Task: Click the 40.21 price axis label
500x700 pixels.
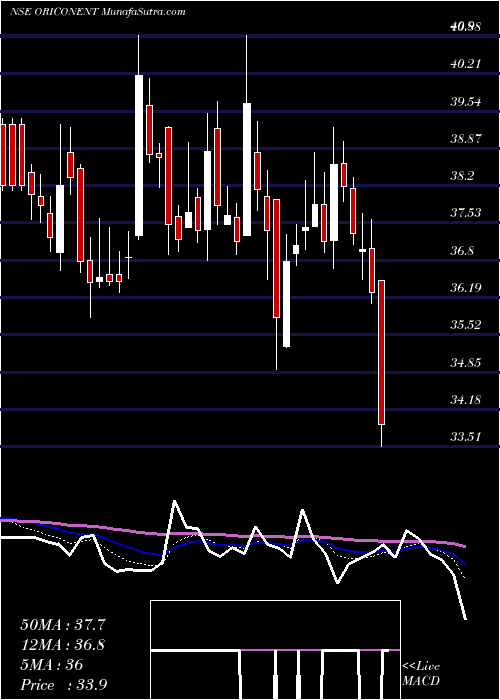Action: pos(466,64)
